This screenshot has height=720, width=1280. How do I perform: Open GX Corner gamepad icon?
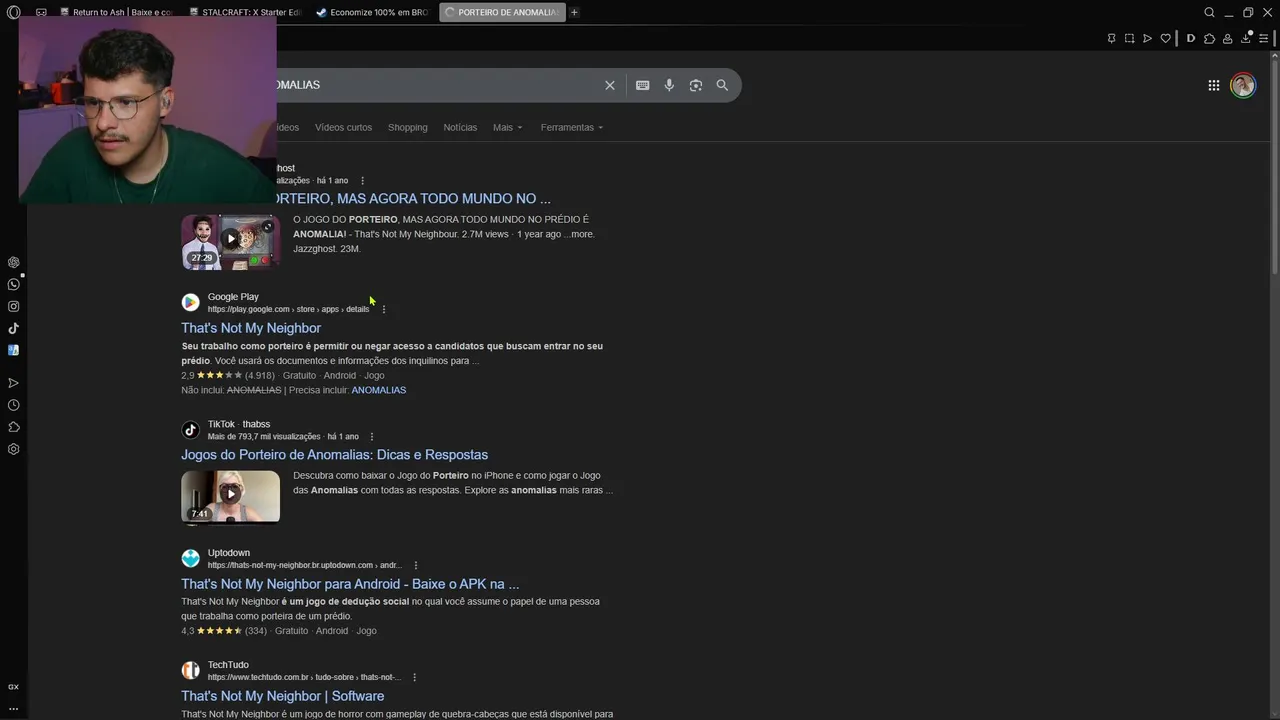(x=41, y=12)
